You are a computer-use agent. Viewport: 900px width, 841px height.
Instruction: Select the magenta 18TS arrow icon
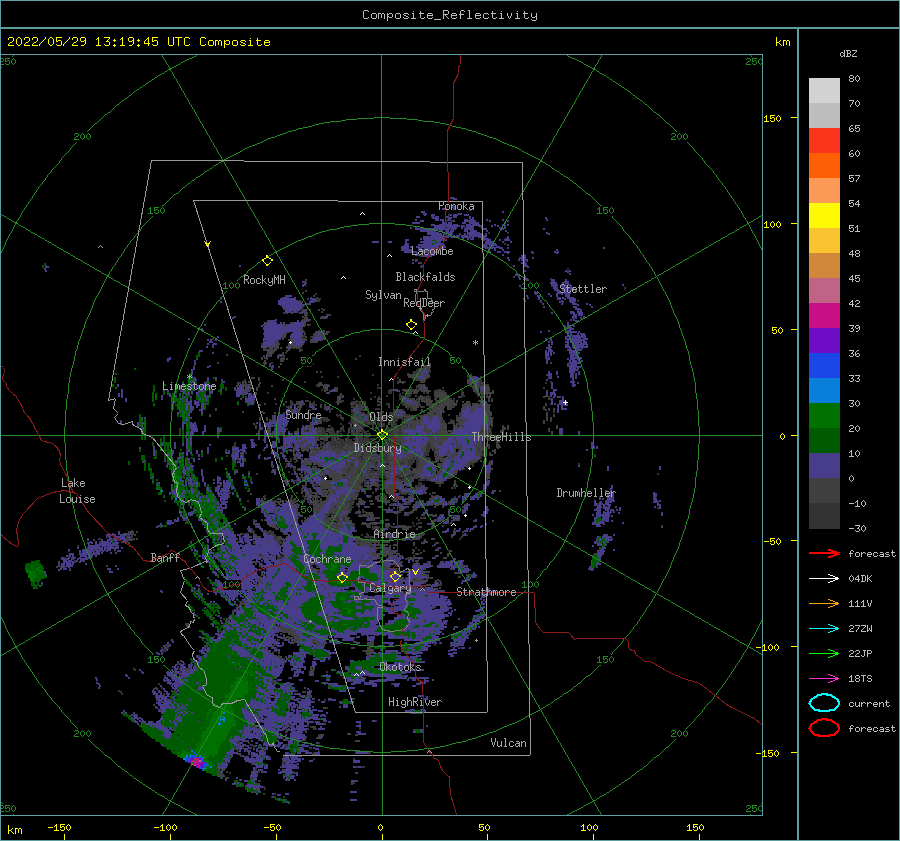tap(824, 679)
